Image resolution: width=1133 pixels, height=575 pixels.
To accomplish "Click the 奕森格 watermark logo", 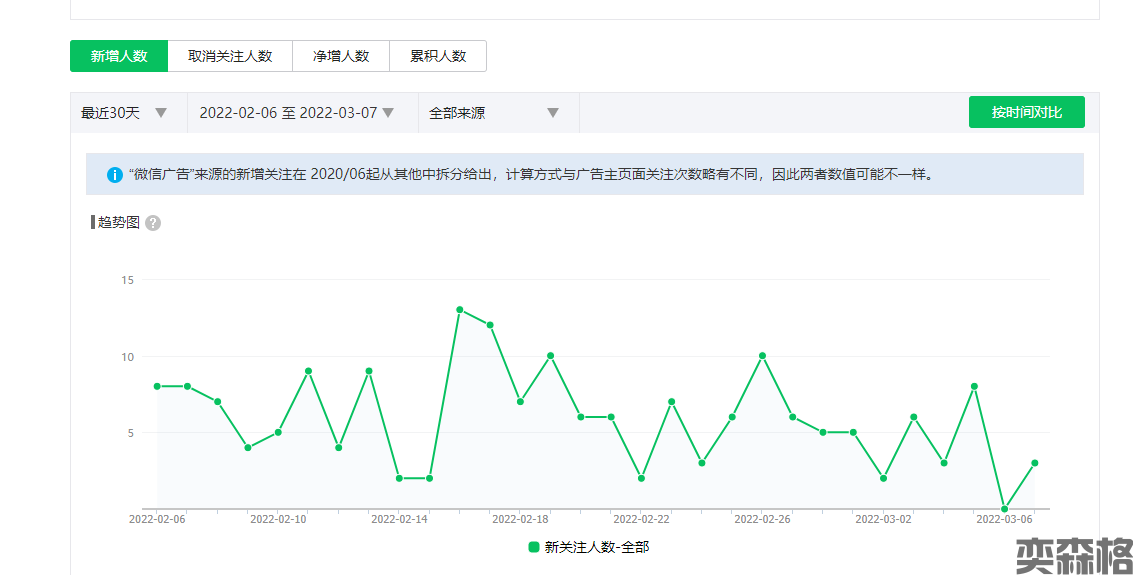I will pyautogui.click(x=1074, y=555).
